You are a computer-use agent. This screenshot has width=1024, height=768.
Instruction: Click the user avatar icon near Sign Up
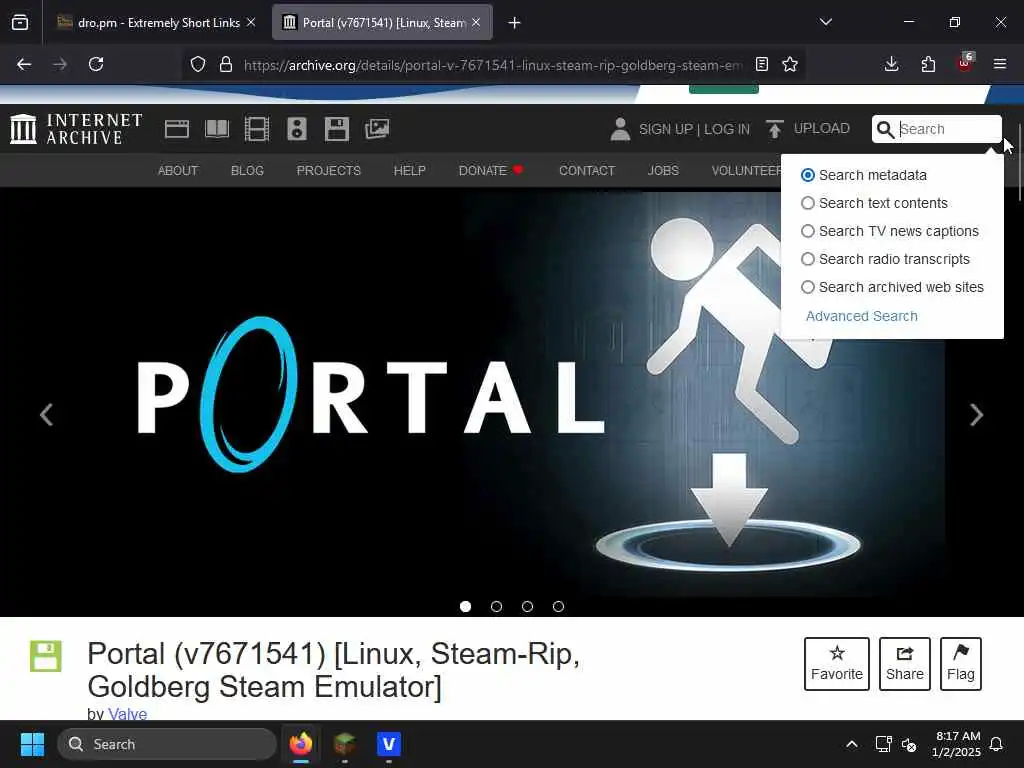click(x=620, y=129)
